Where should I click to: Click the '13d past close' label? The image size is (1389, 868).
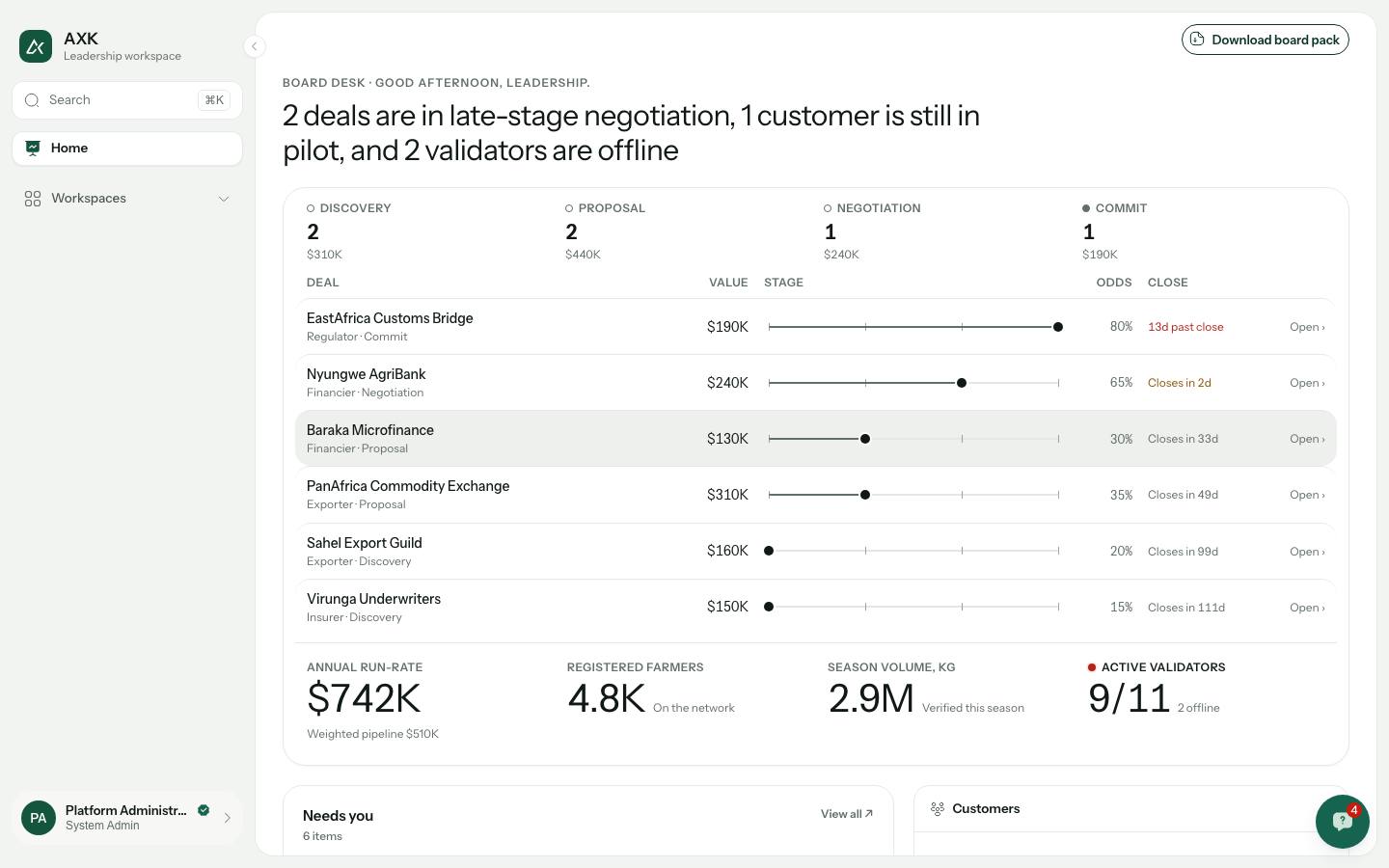[x=1185, y=327]
